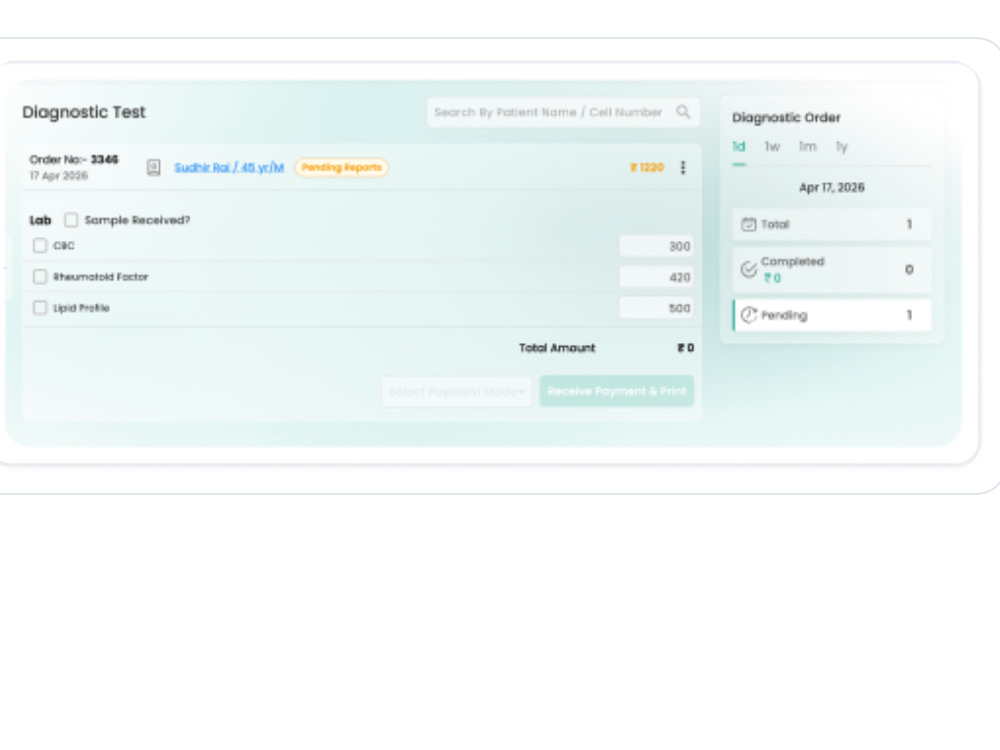Viewport: 1000px width, 750px height.
Task: Open the Select Payment Mode dropdown
Action: click(x=457, y=392)
